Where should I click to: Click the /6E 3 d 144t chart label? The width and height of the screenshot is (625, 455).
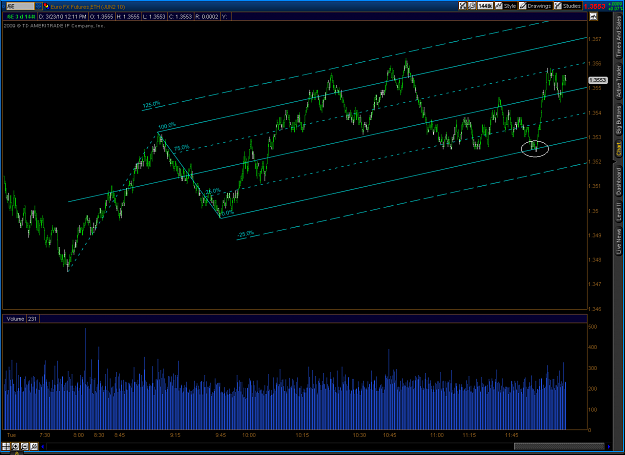pyautogui.click(x=21, y=16)
